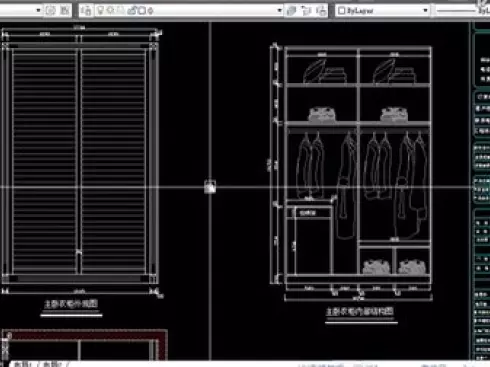Switch to the first layout tab
The height and width of the screenshot is (367, 490).
pyautogui.click(x=23, y=364)
